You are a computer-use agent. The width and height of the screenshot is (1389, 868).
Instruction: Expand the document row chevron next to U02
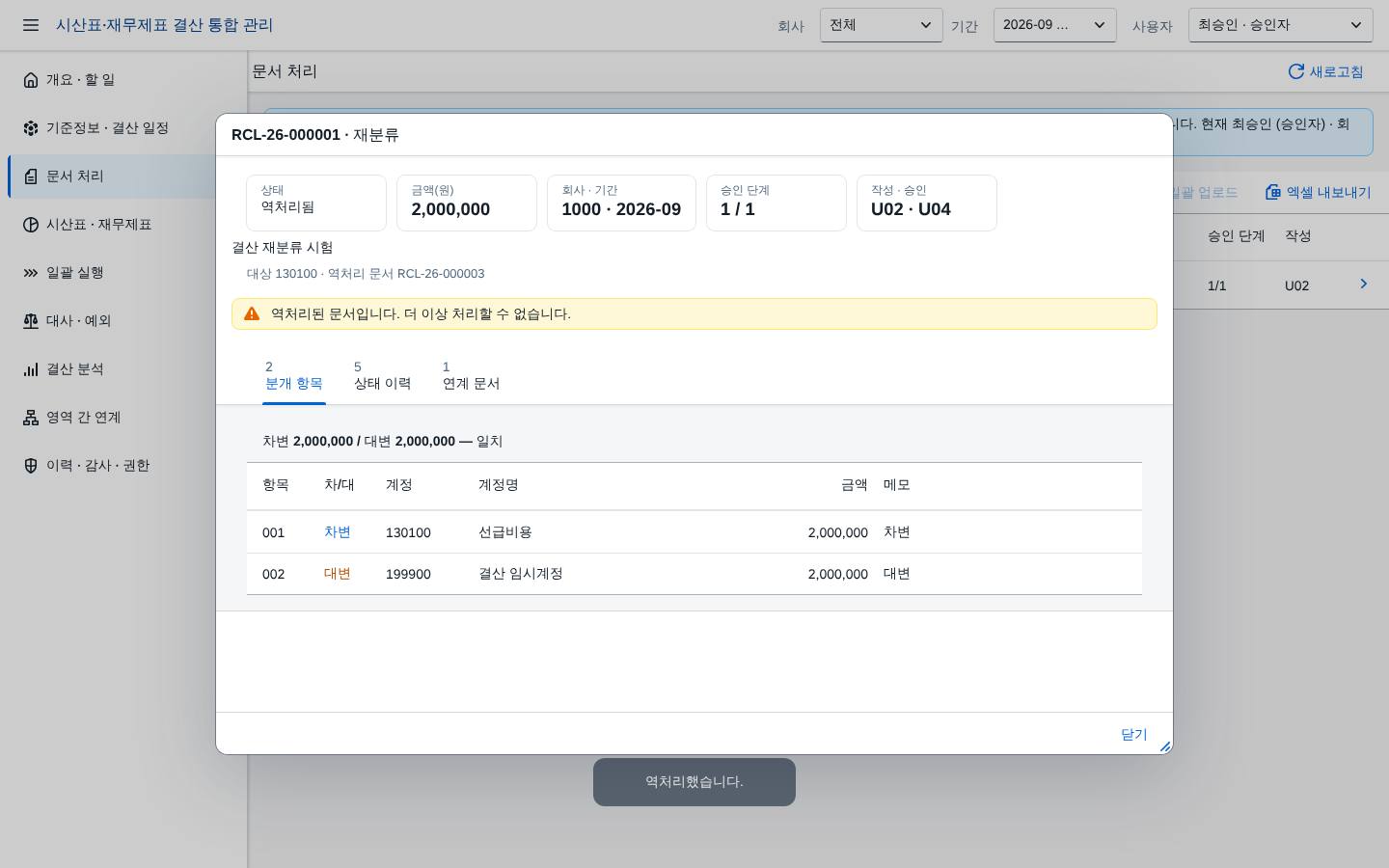[1364, 284]
